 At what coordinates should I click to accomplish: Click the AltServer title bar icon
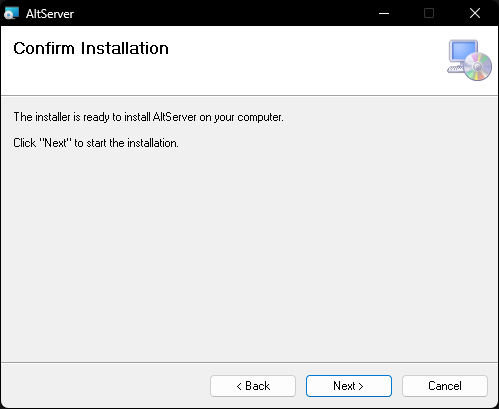point(11,13)
